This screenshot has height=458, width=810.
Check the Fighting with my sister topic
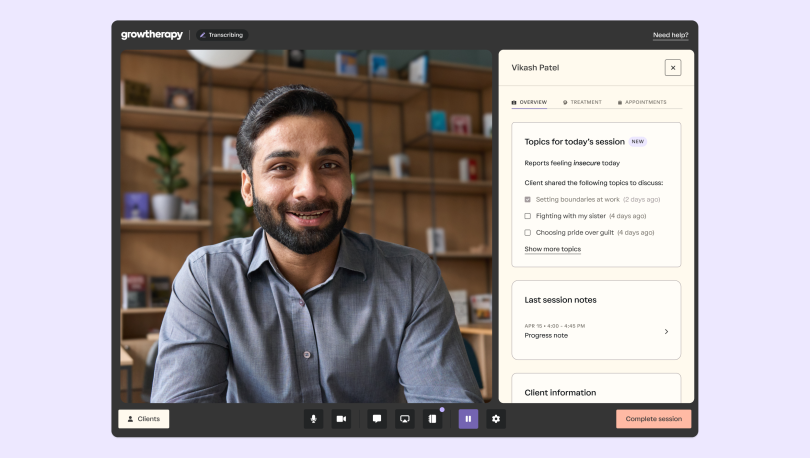[x=528, y=216]
